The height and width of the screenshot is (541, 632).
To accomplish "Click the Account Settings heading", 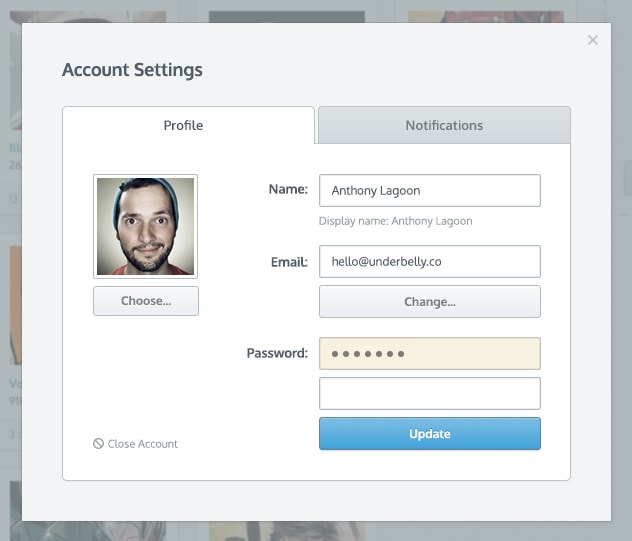I will [x=132, y=70].
